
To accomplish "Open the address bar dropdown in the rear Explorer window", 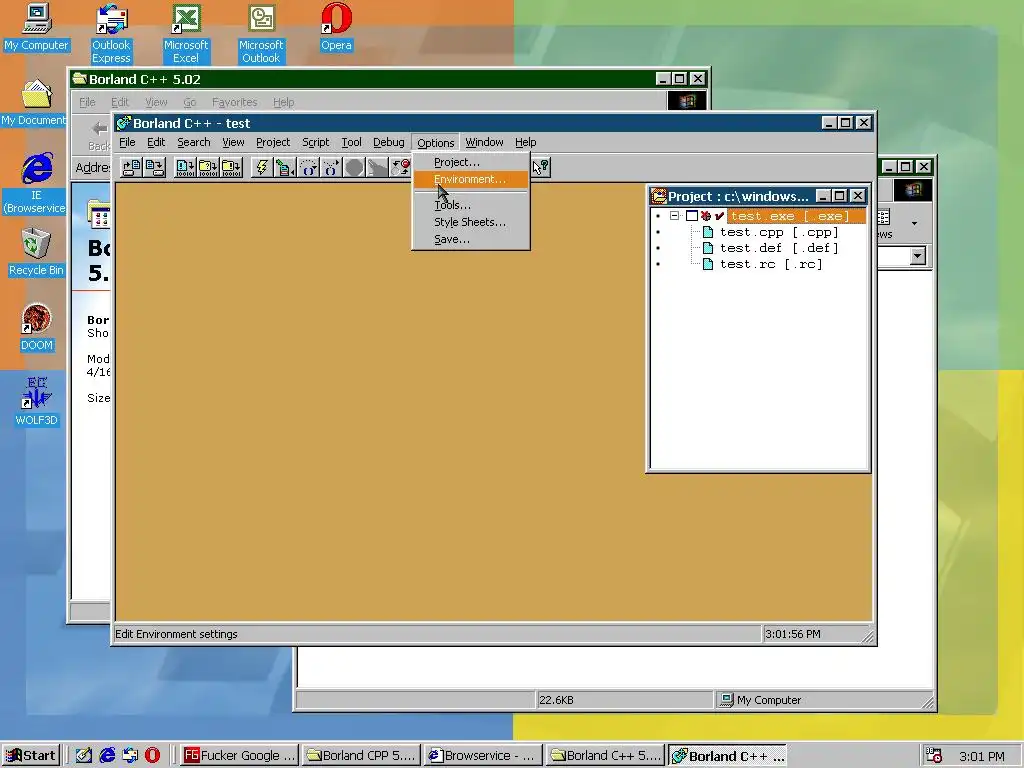I will tap(918, 255).
